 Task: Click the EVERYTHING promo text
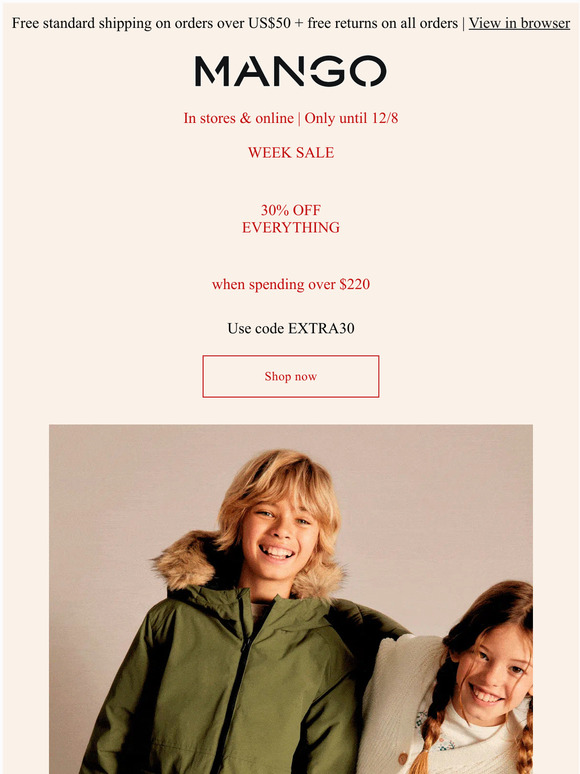click(x=291, y=228)
